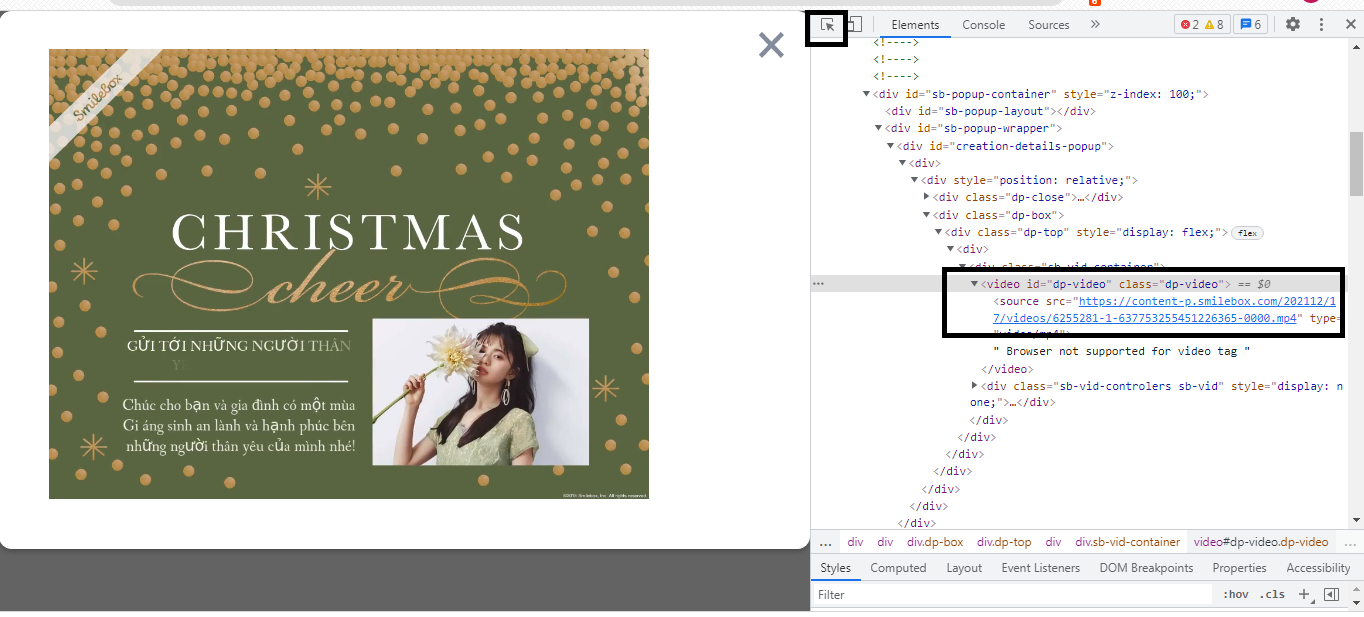Select div.dp-box in breadcrumb bar
The height and width of the screenshot is (617, 1364).
click(x=935, y=542)
